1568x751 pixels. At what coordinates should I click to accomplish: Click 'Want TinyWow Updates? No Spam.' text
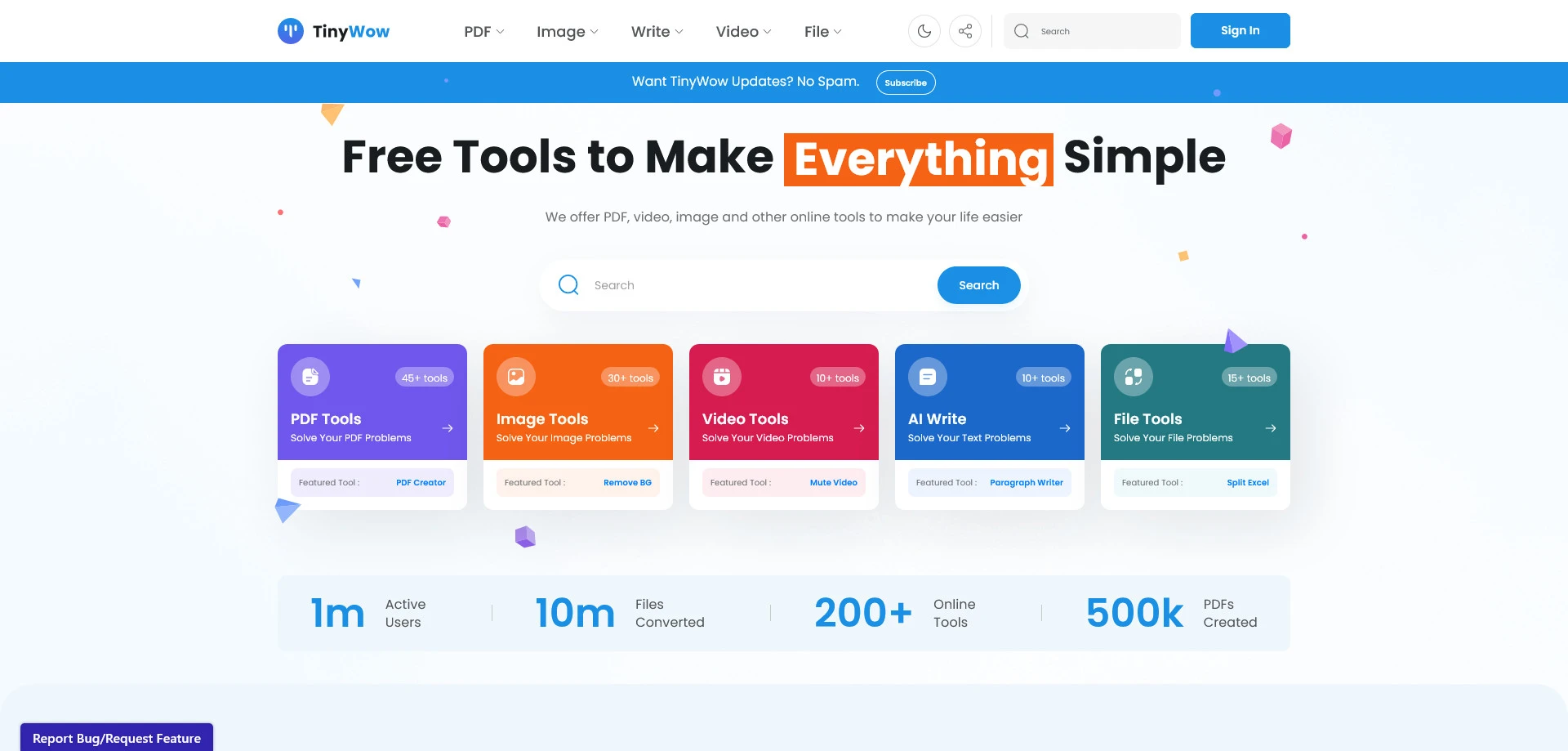(x=746, y=82)
